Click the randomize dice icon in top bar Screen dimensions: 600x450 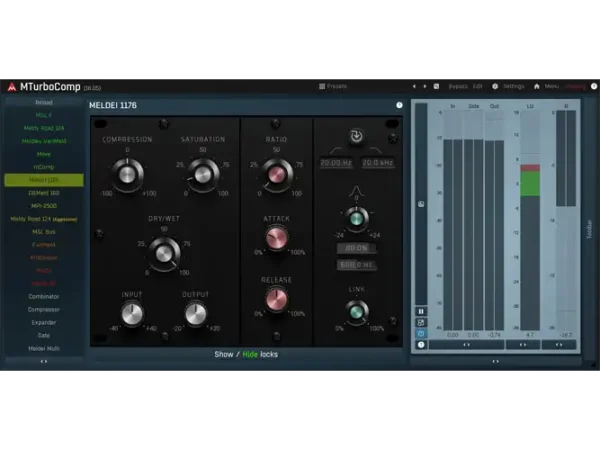436,86
